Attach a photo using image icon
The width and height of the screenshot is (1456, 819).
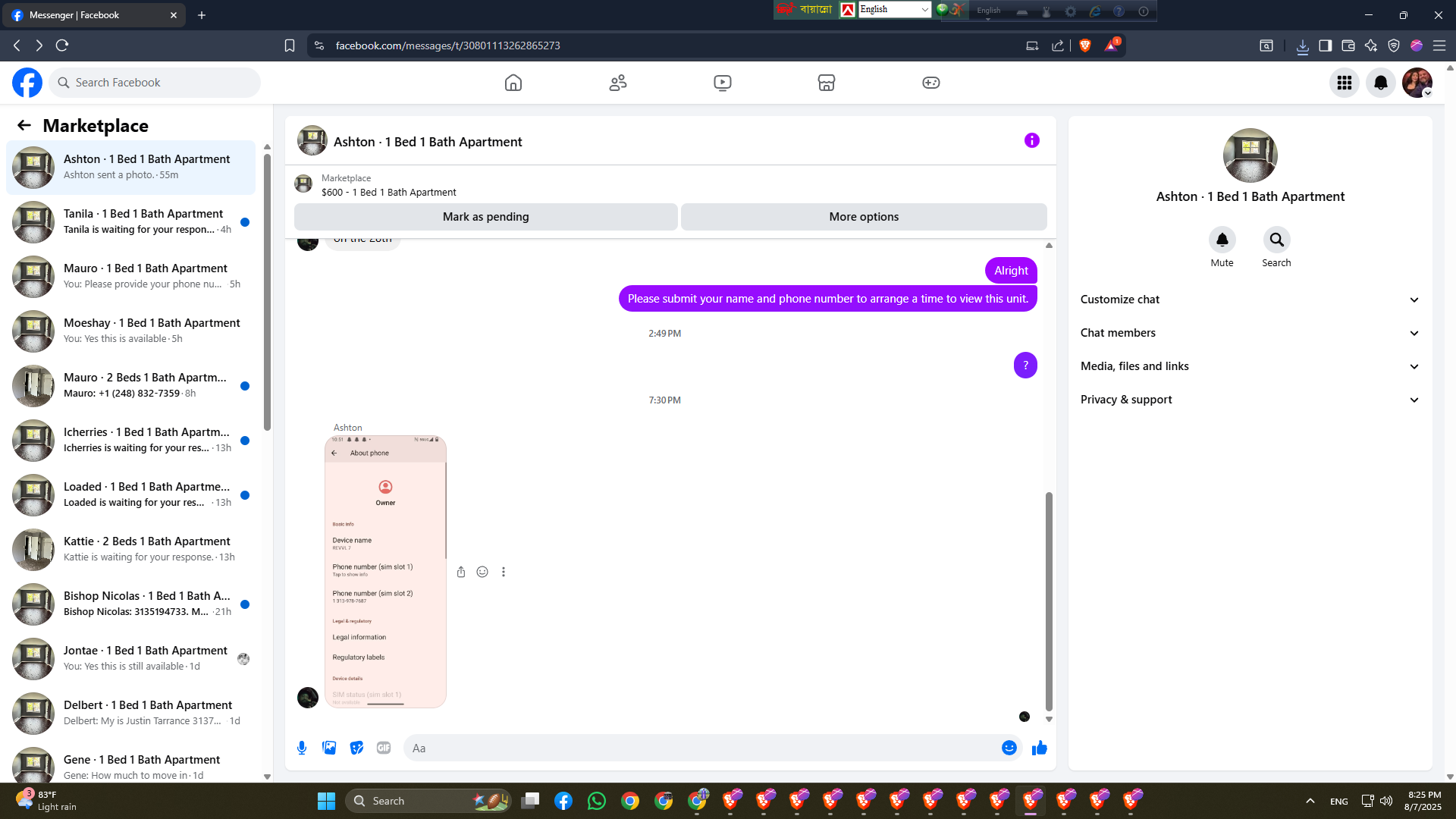(x=329, y=748)
